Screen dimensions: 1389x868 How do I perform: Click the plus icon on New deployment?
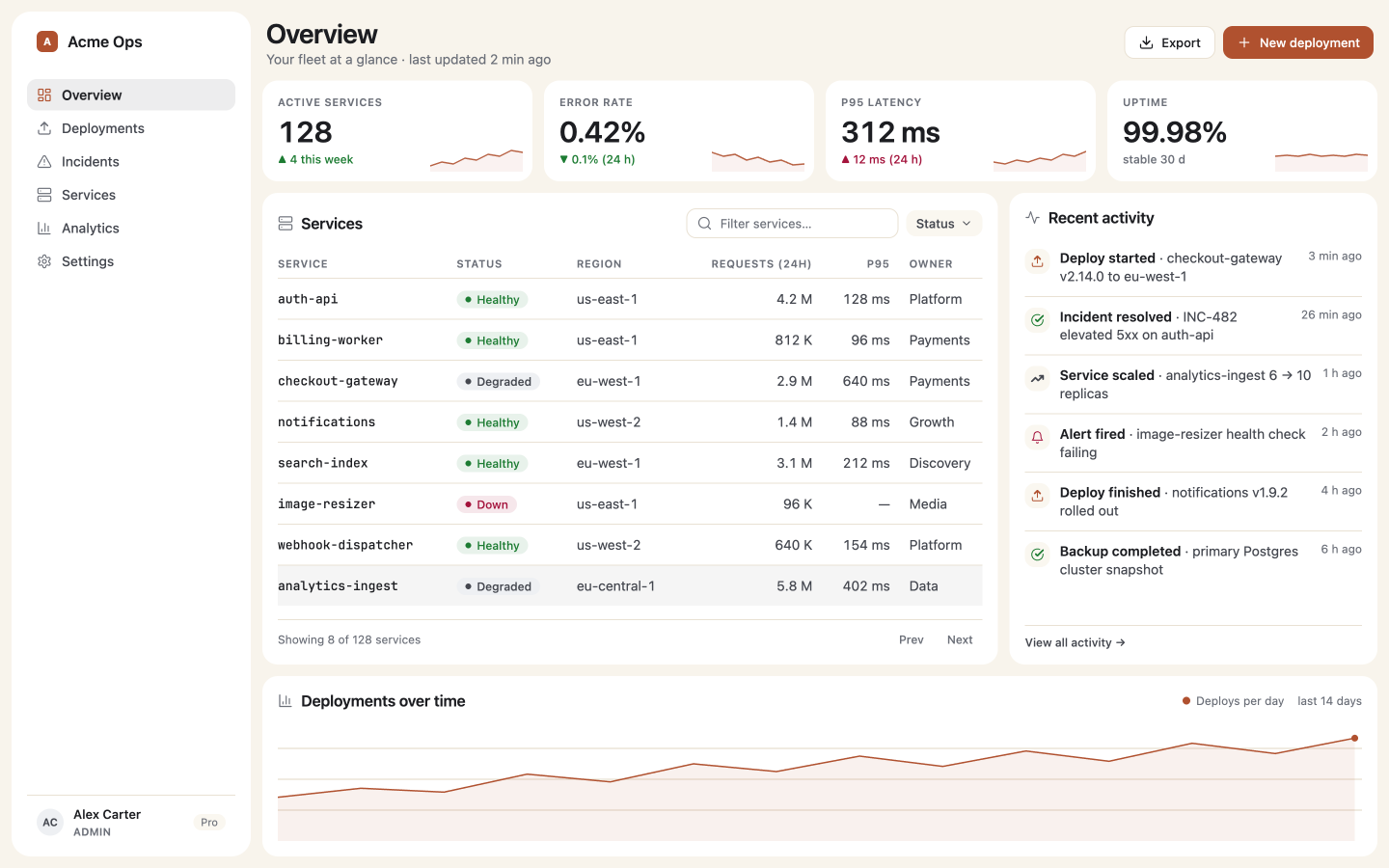pyautogui.click(x=1244, y=42)
